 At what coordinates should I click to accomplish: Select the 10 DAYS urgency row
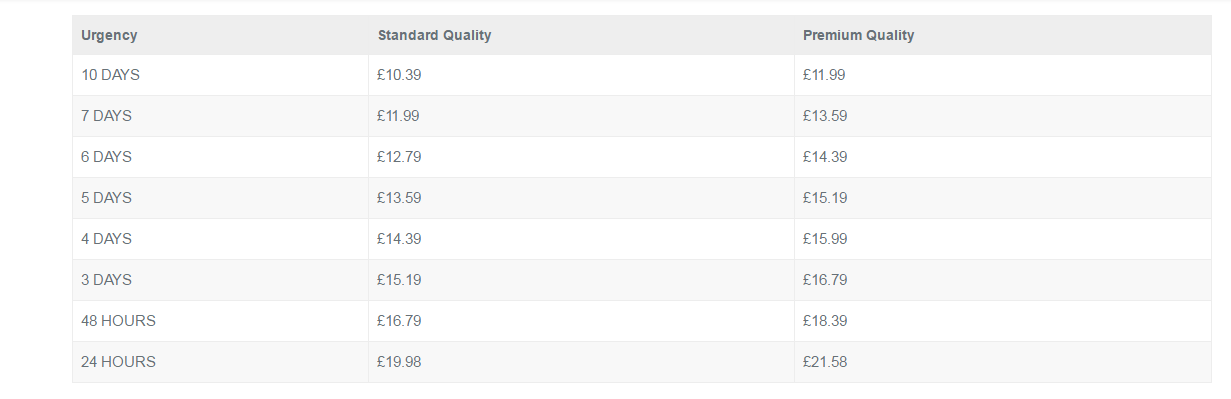642,75
